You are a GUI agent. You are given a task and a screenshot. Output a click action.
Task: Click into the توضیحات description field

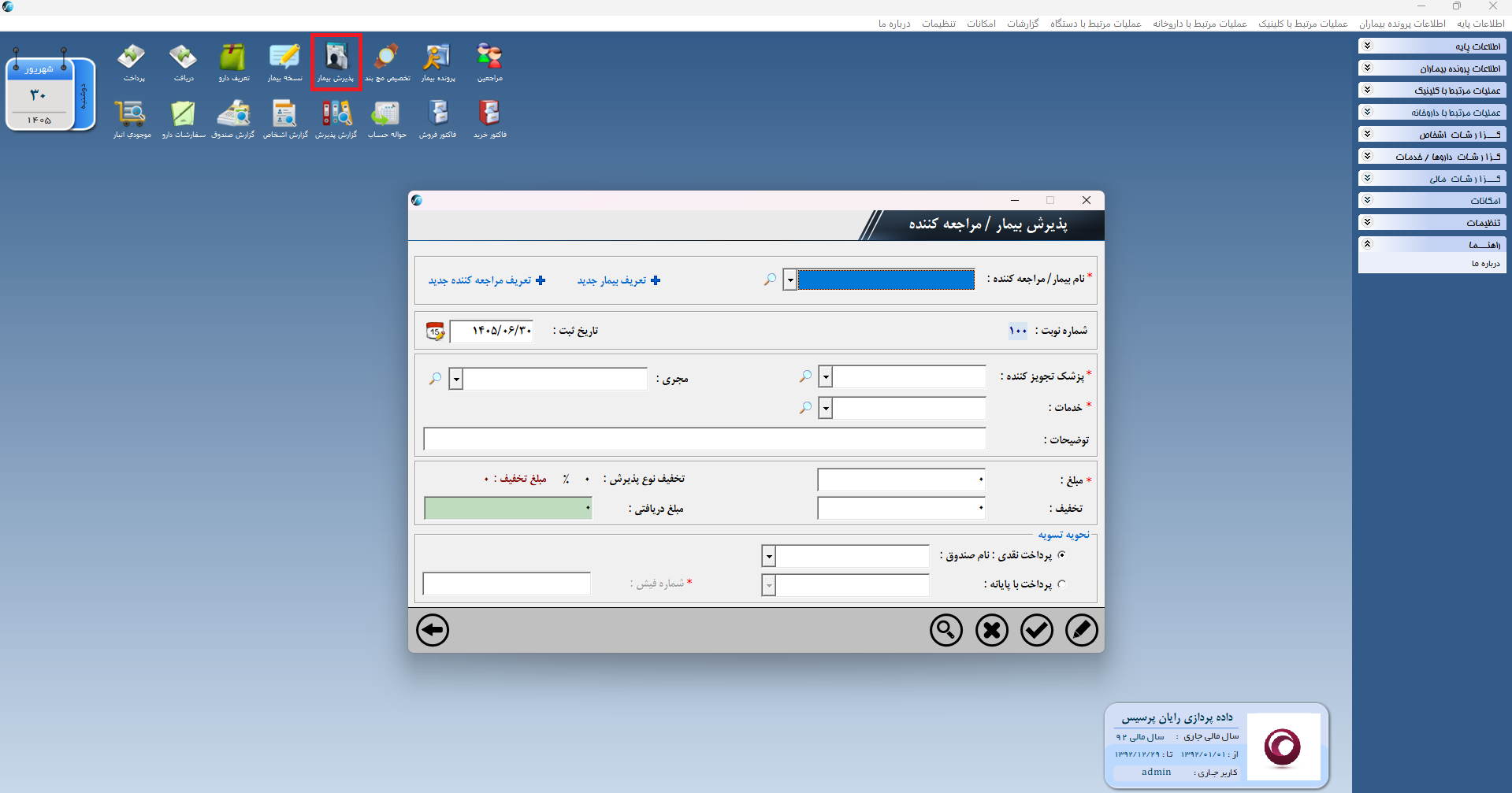click(x=704, y=439)
